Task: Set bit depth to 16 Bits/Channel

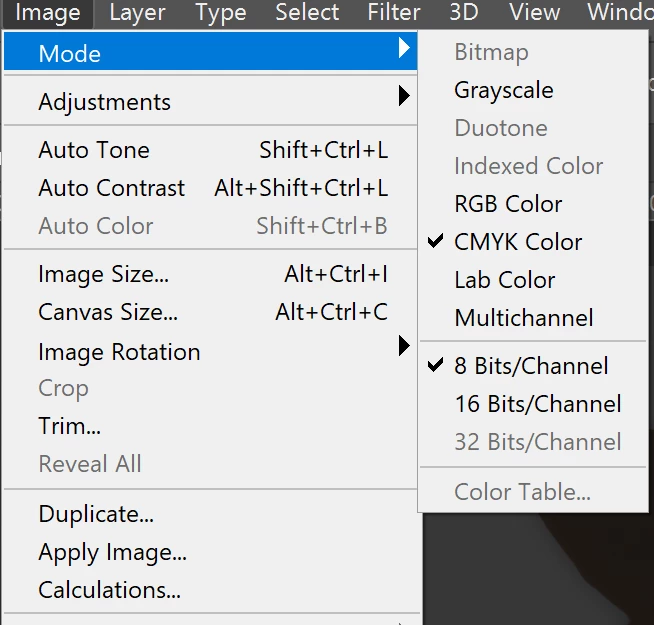Action: [x=537, y=404]
